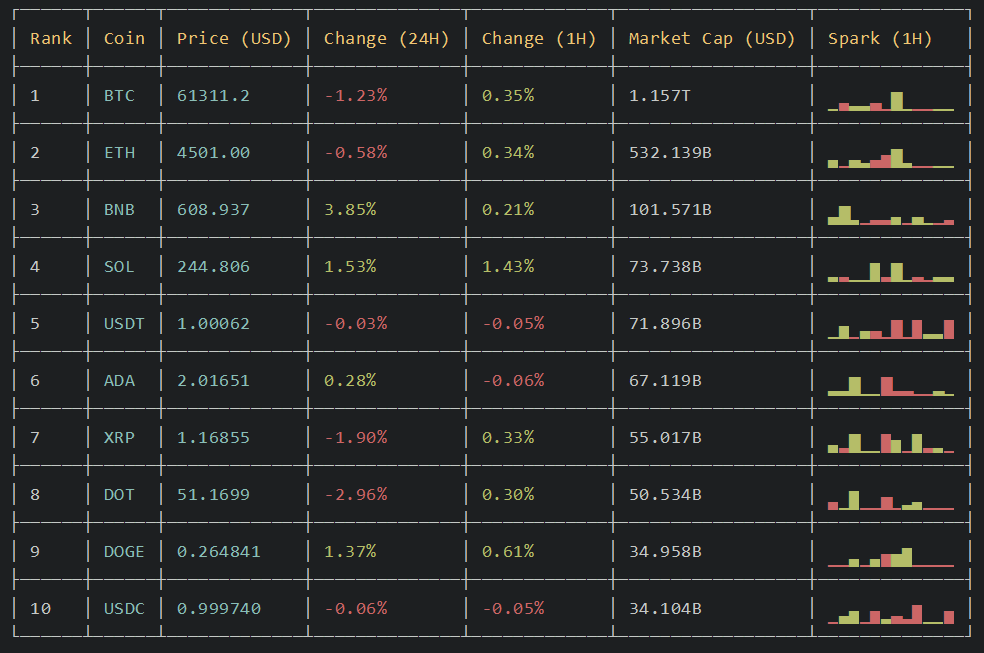Click BNB 24H change 3.85%
The width and height of the screenshot is (984, 653).
coord(350,210)
